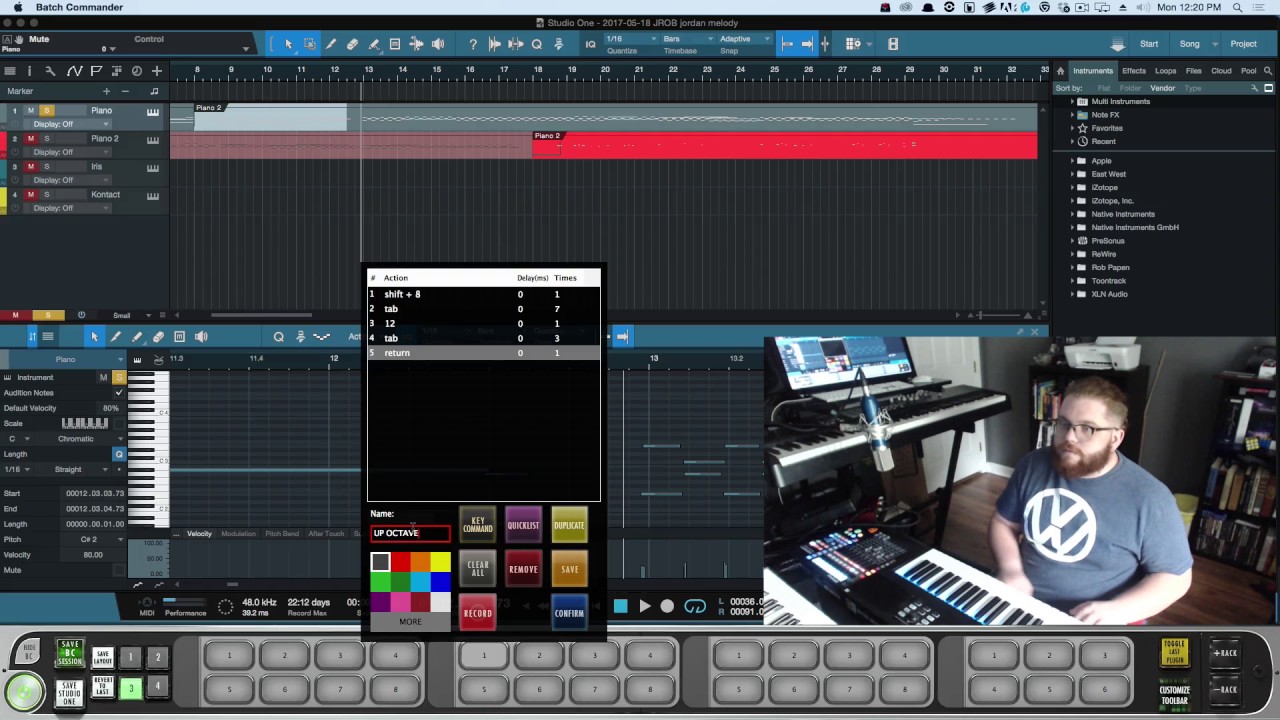This screenshot has height=720, width=1280.
Task: Pick the yellow color swatch
Action: [440, 563]
